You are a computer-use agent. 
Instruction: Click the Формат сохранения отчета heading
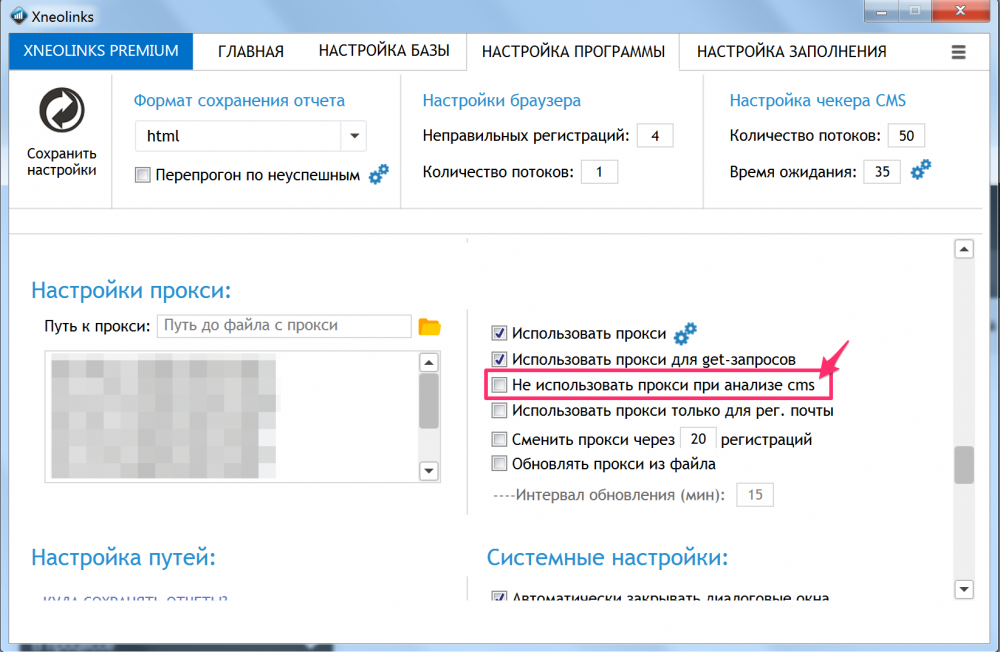(x=239, y=101)
